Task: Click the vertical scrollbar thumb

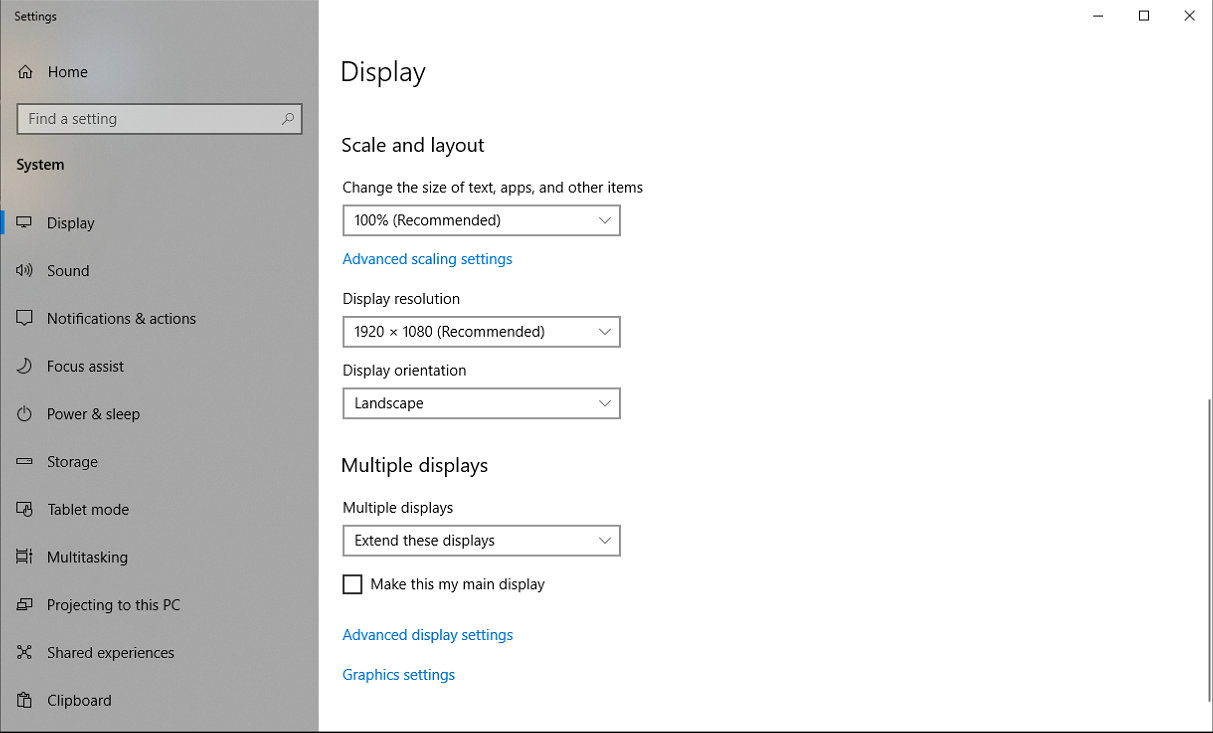Action: tap(1208, 548)
